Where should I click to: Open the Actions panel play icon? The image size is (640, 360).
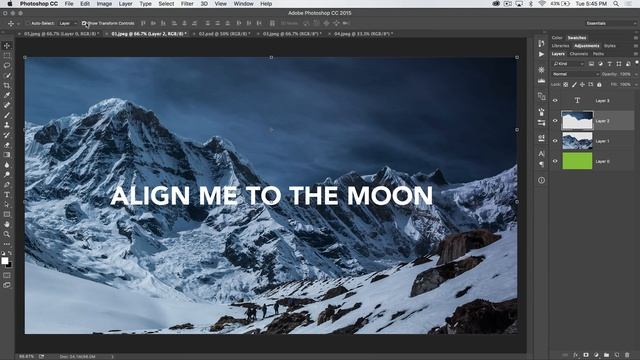(x=541, y=54)
